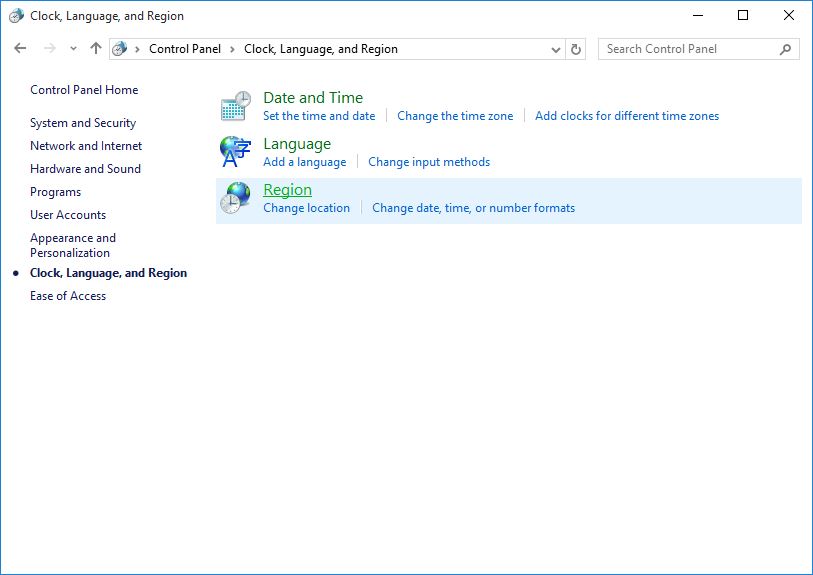Open the Date and Time heading
The image size is (813, 575).
click(x=313, y=97)
